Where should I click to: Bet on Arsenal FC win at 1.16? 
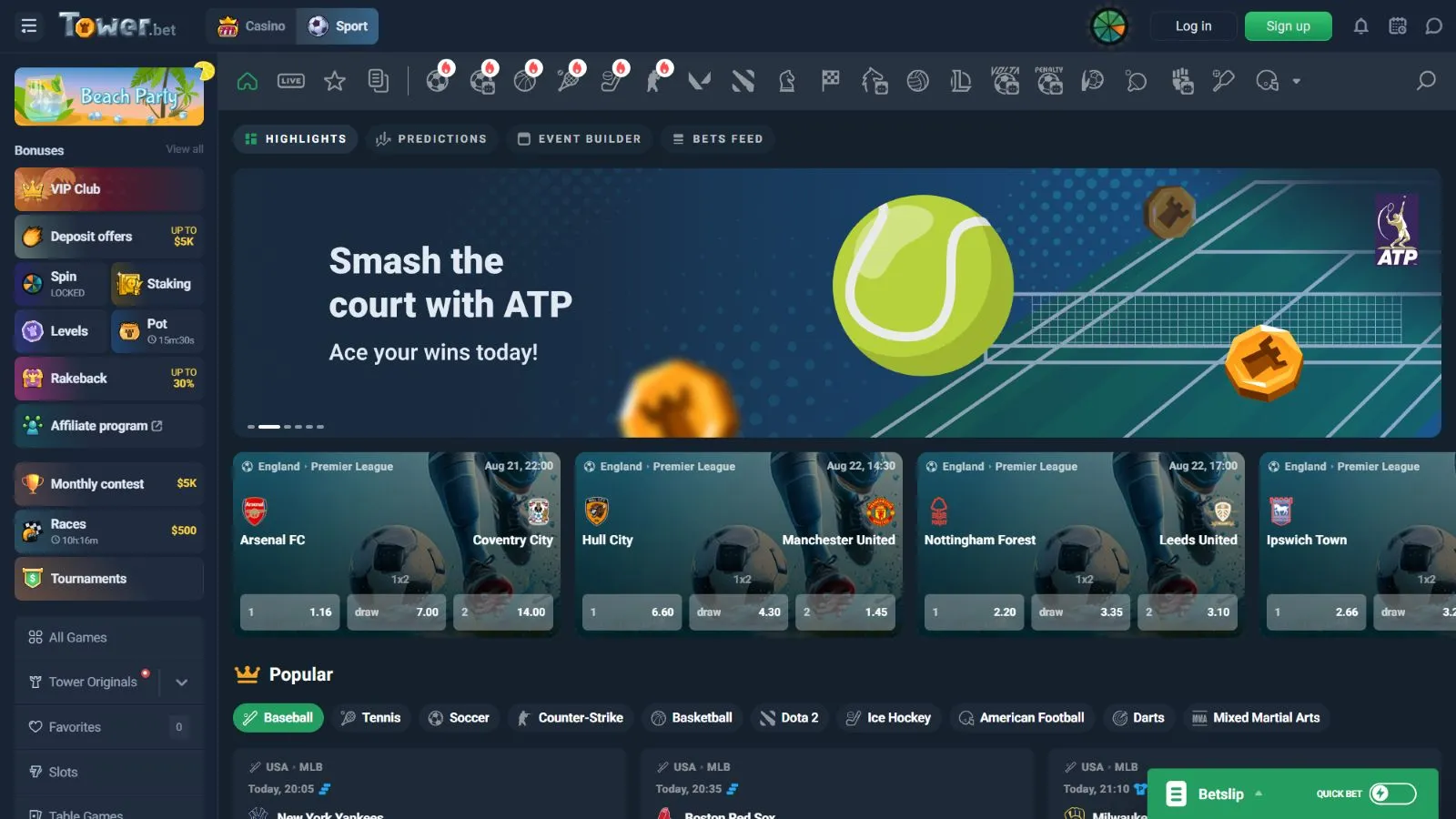coord(289,612)
